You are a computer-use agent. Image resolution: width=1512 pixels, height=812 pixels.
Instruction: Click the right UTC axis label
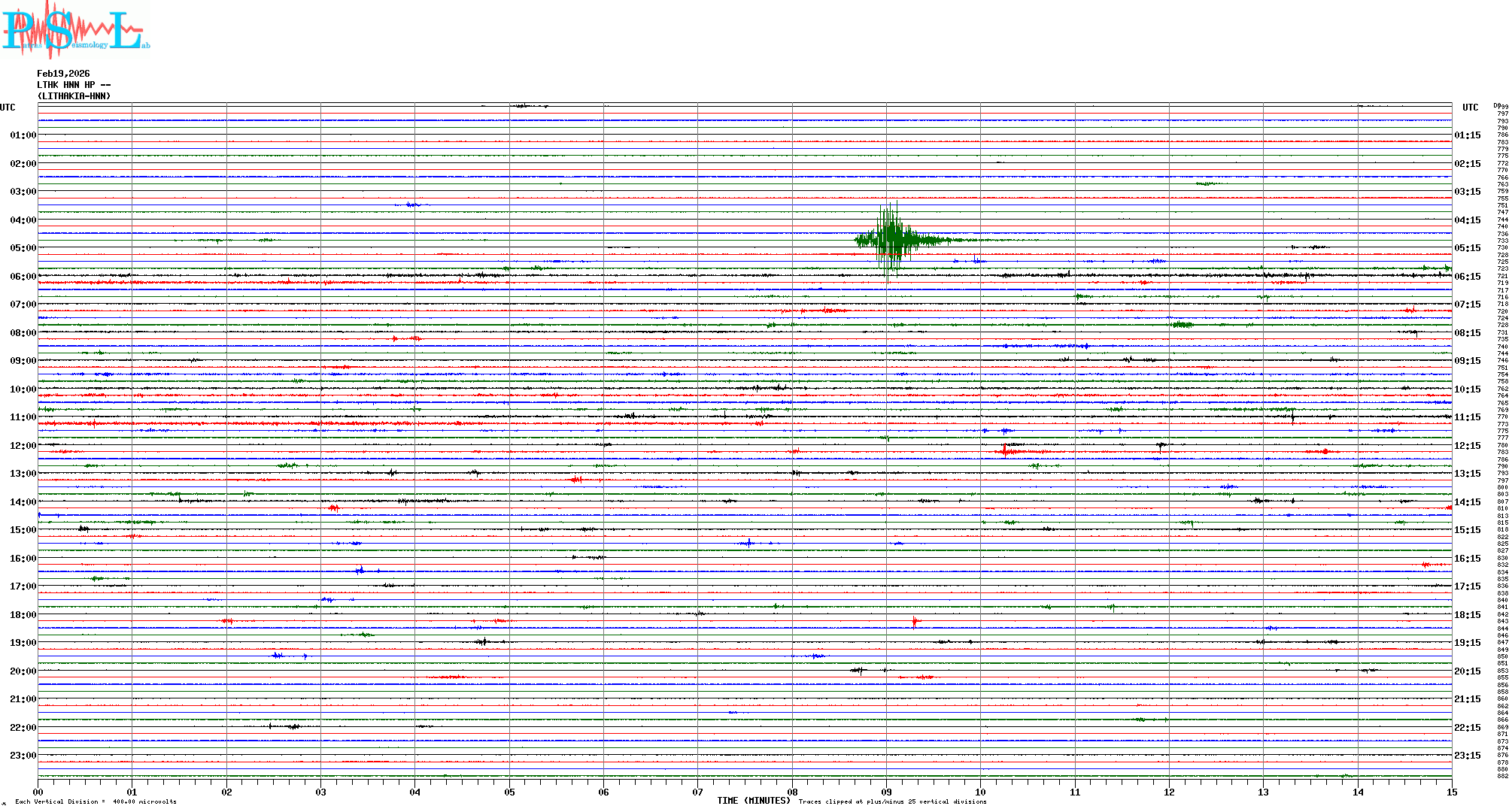click(x=1470, y=108)
